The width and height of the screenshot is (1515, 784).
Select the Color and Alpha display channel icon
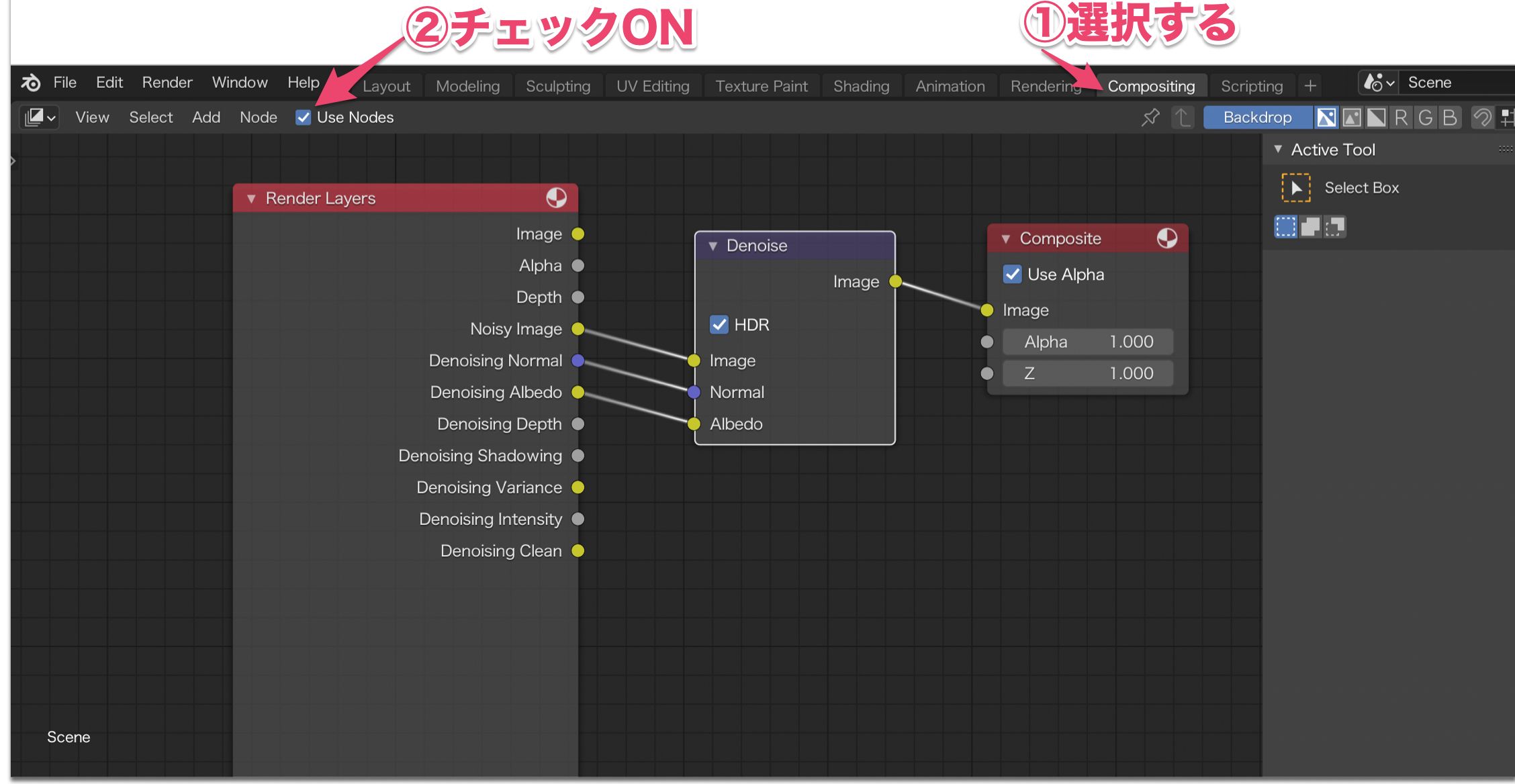pyautogui.click(x=1326, y=117)
